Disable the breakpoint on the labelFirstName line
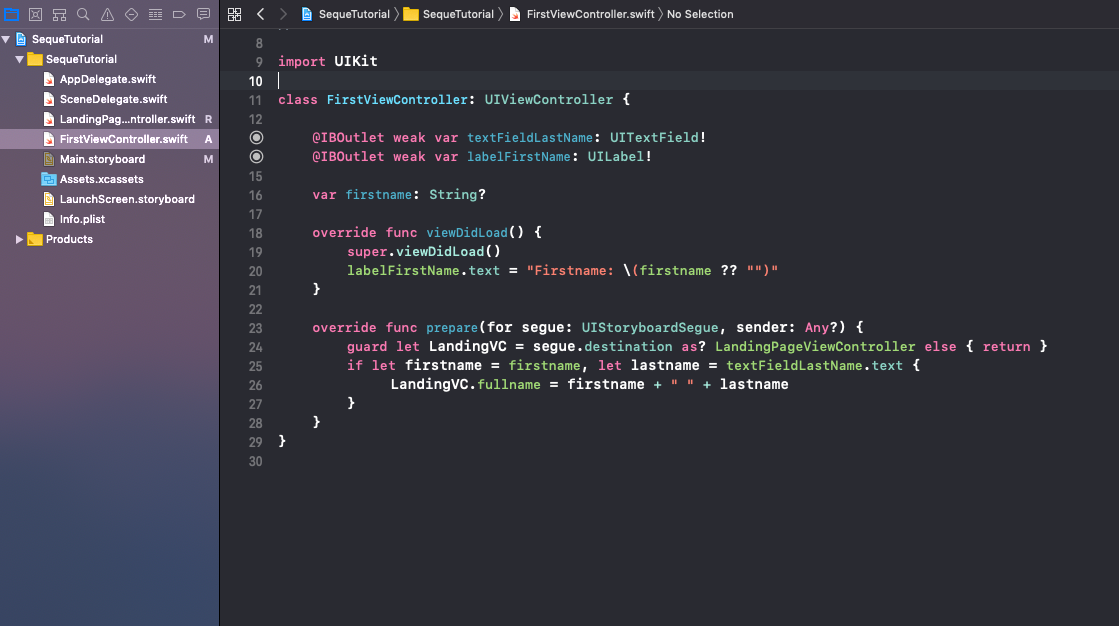This screenshot has width=1119, height=626. [x=256, y=156]
